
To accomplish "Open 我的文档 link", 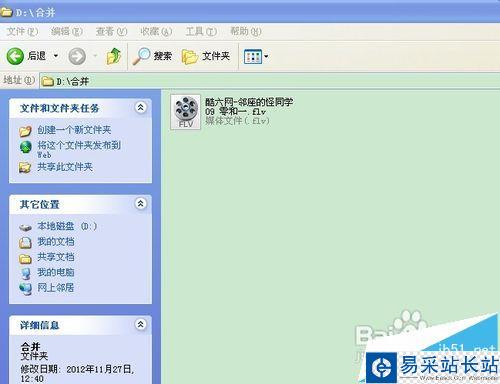I will [56, 241].
